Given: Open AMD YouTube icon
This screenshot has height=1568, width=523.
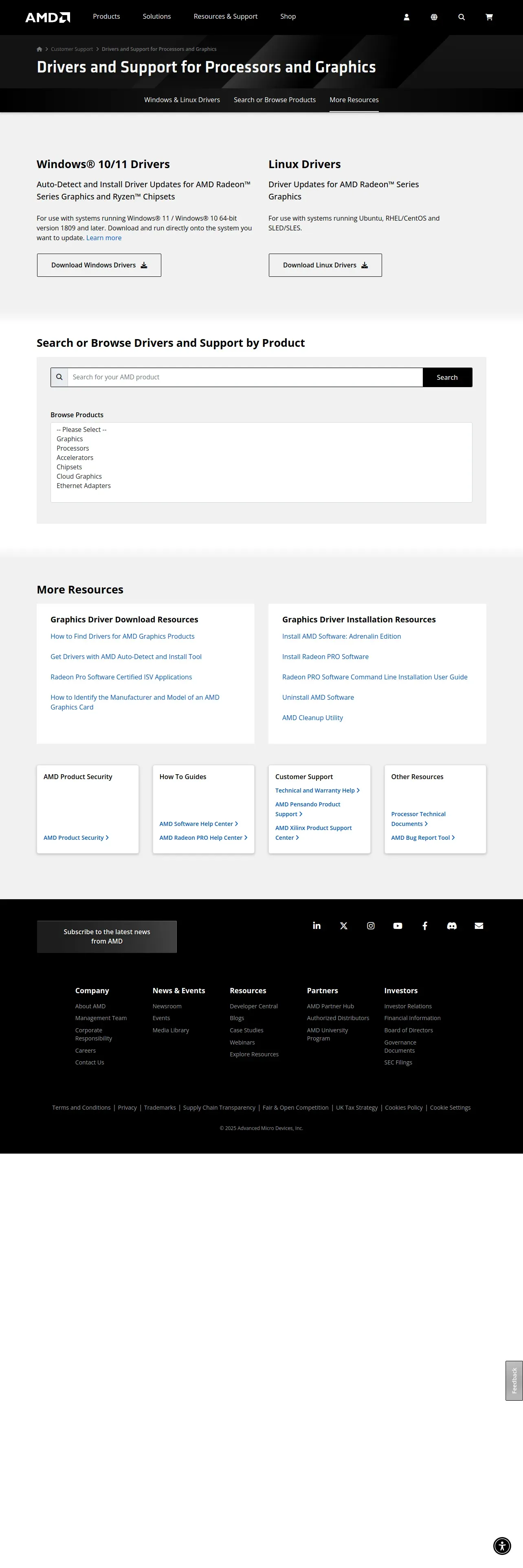Looking at the screenshot, I should (x=398, y=925).
